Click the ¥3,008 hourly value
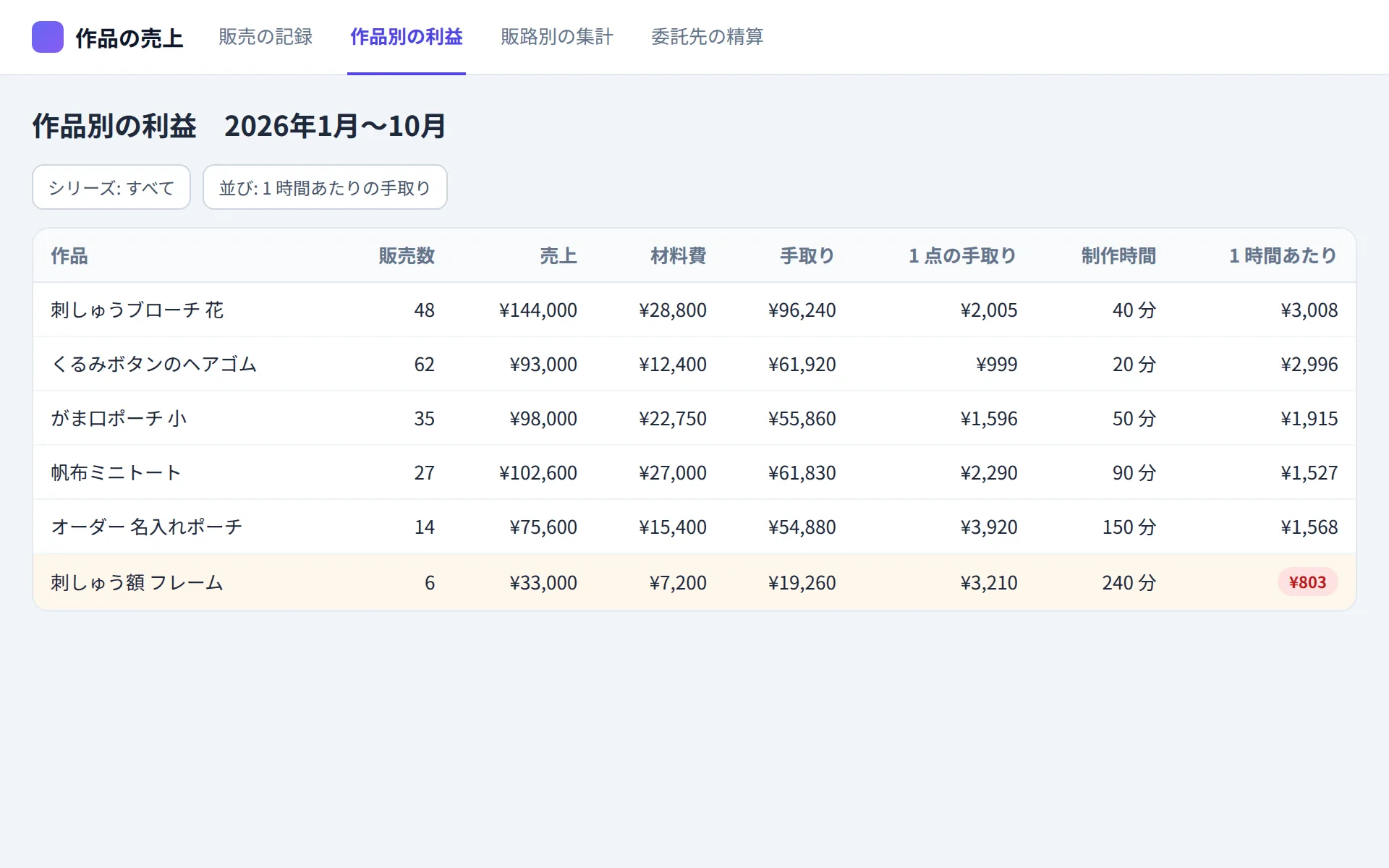 1309,310
